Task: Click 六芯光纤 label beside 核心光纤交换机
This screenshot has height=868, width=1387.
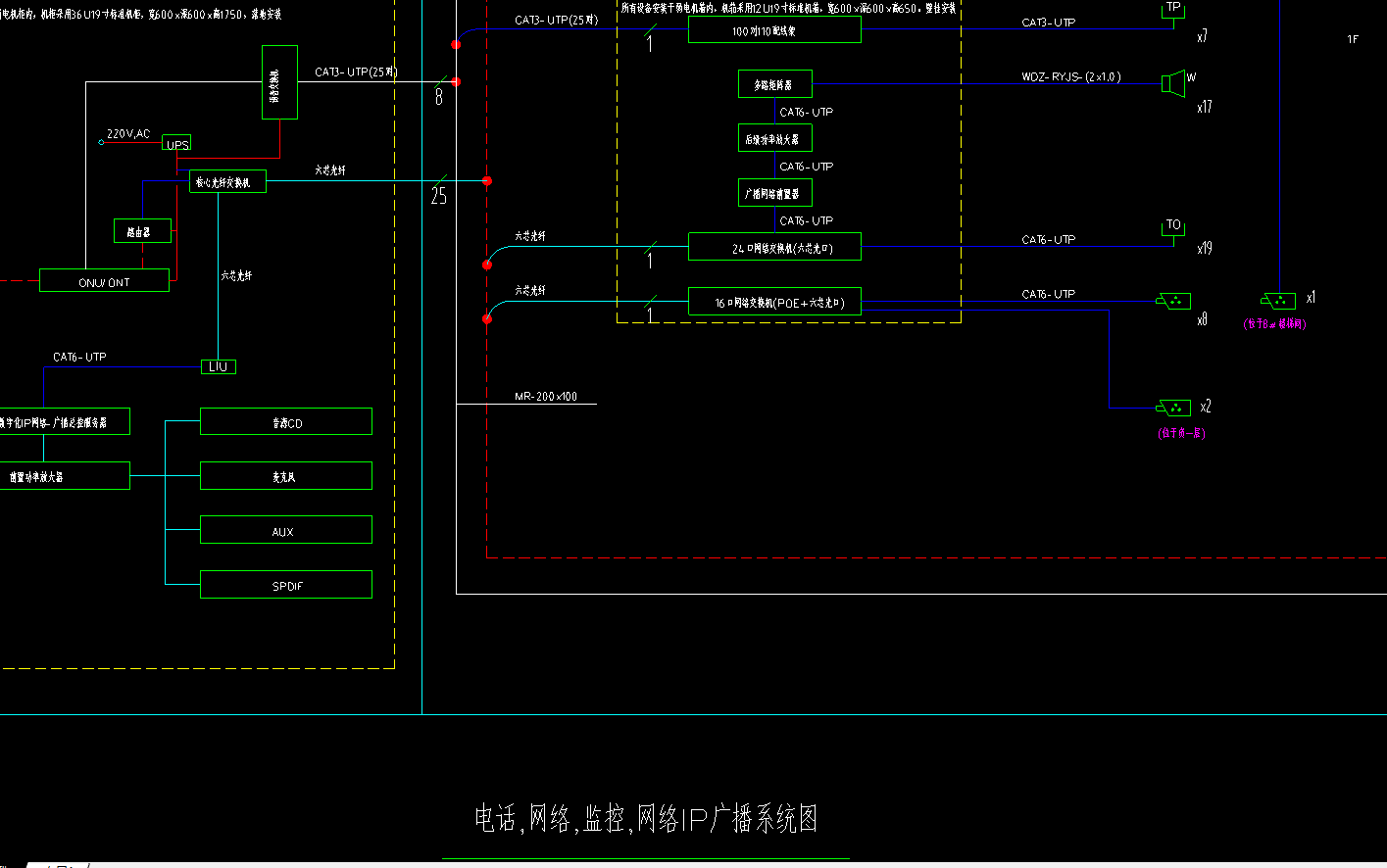Action: coord(330,170)
